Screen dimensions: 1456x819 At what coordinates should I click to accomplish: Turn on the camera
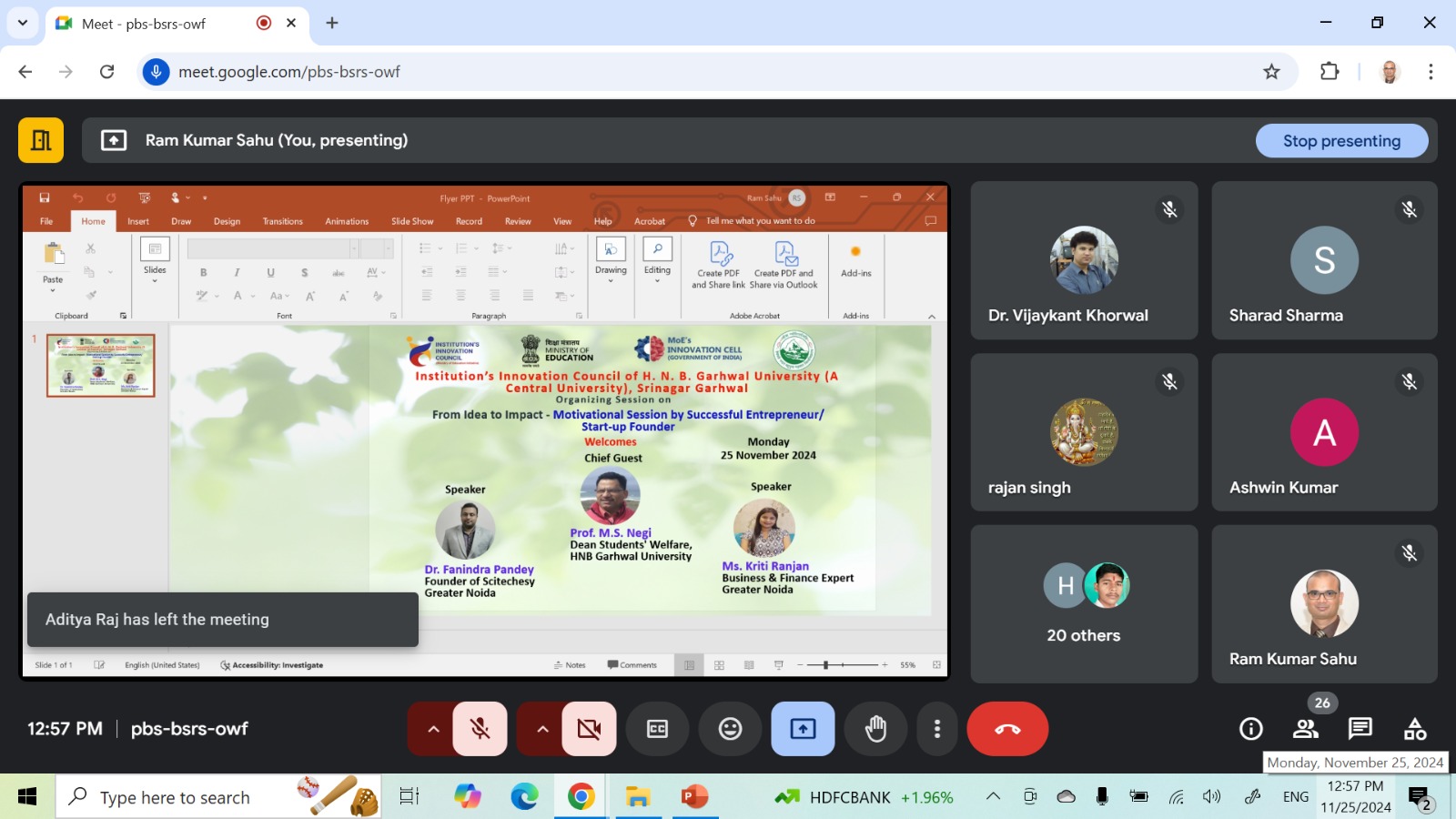(589, 729)
